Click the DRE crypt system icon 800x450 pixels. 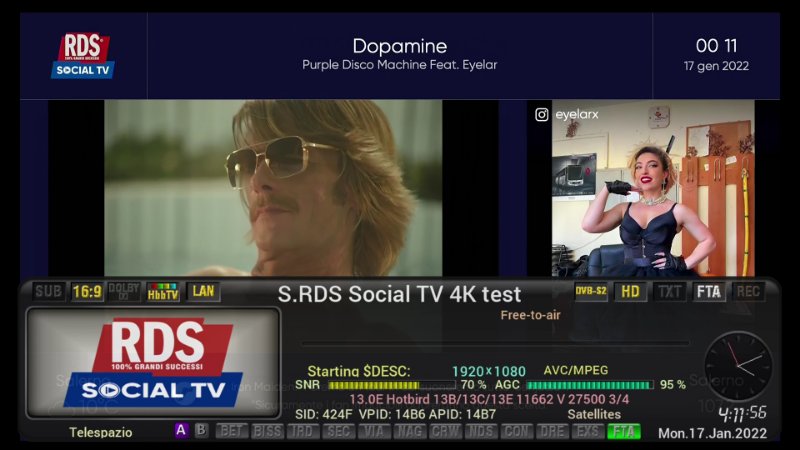click(552, 432)
